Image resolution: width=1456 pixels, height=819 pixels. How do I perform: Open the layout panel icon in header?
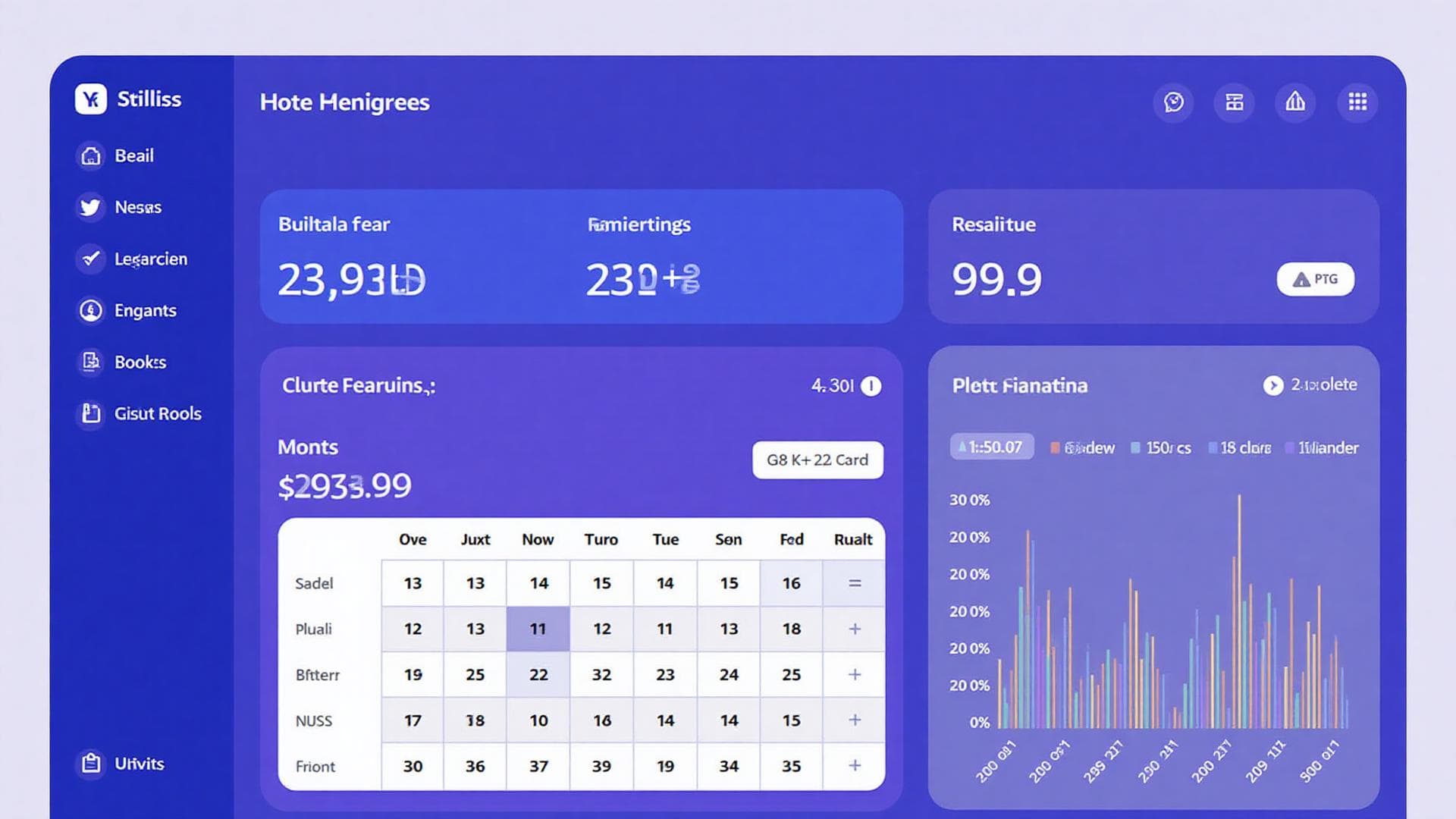[1234, 102]
